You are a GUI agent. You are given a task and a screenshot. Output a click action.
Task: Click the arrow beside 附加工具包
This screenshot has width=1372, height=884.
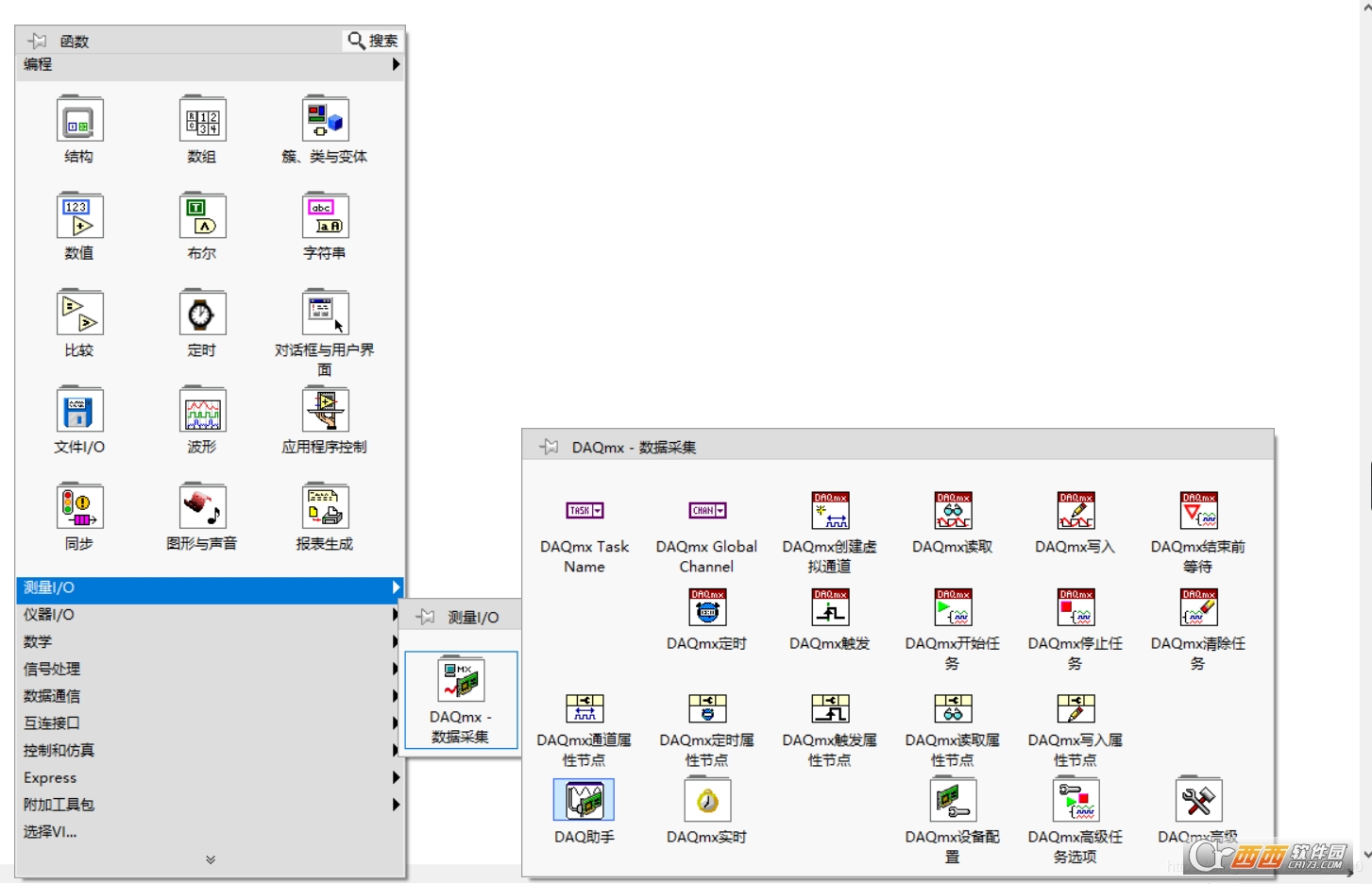pos(396,805)
